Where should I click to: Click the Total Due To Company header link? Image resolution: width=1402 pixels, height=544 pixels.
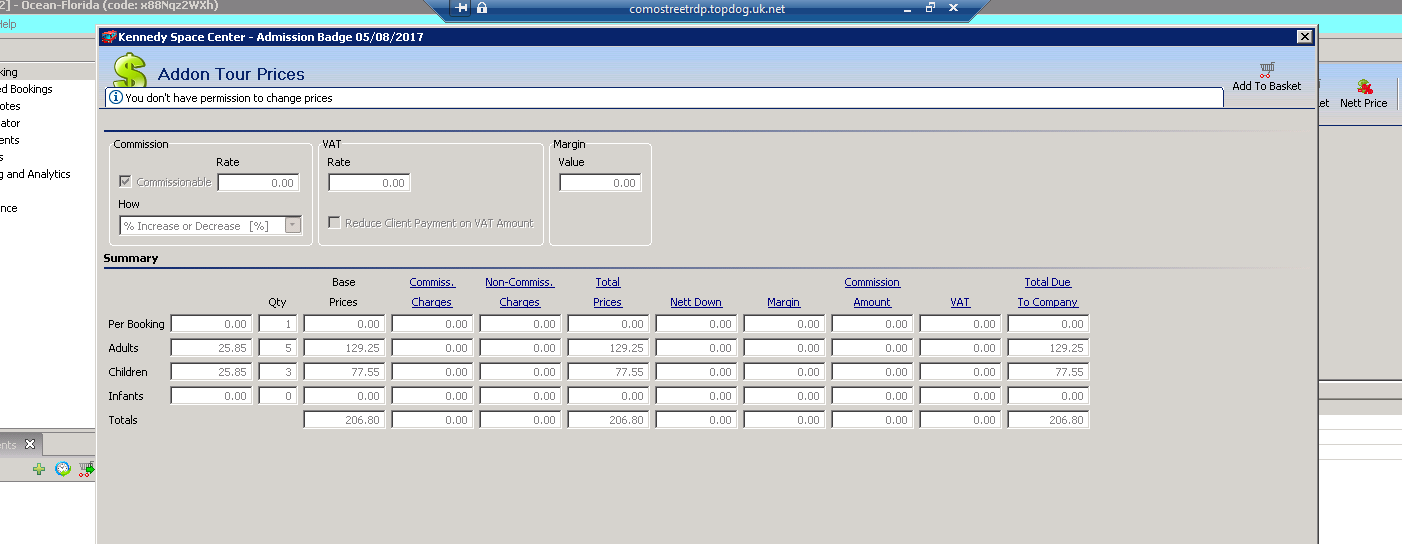tap(1048, 292)
